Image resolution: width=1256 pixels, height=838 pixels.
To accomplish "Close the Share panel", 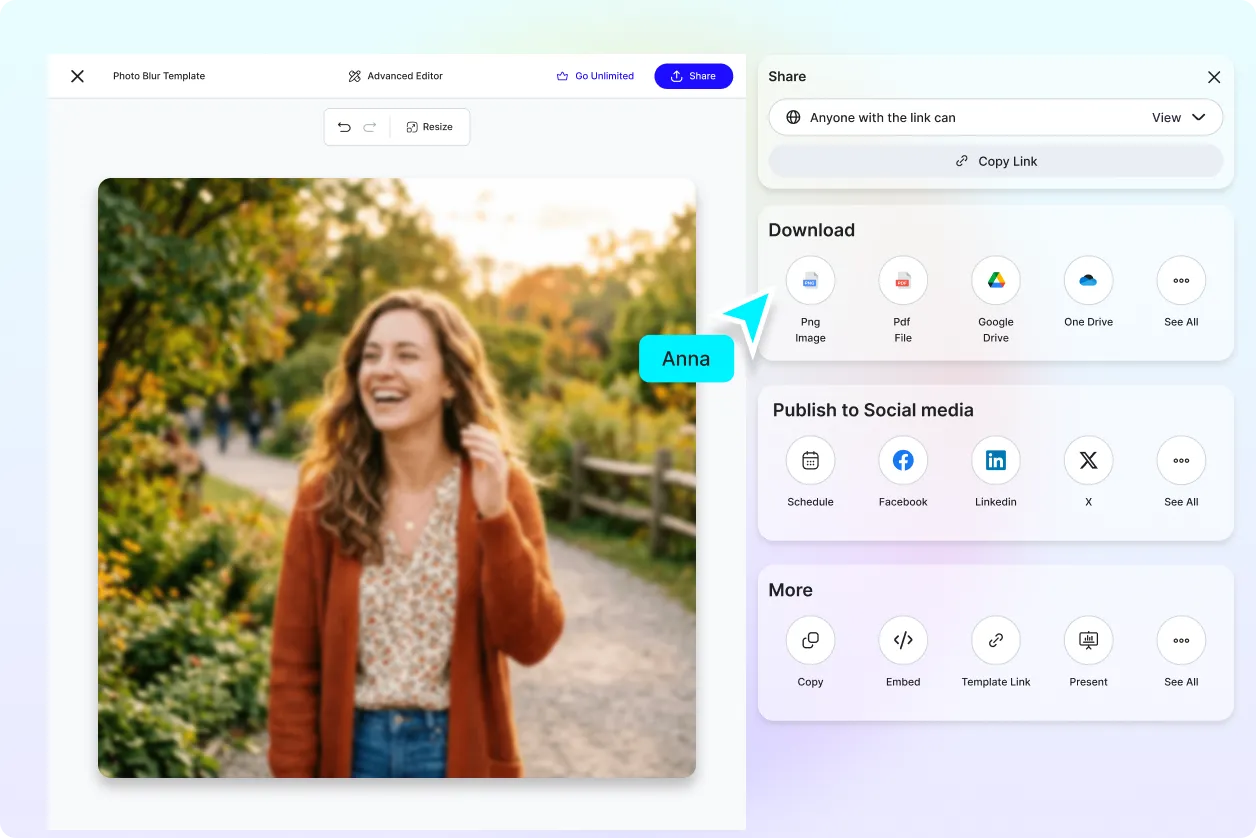I will 1214,77.
